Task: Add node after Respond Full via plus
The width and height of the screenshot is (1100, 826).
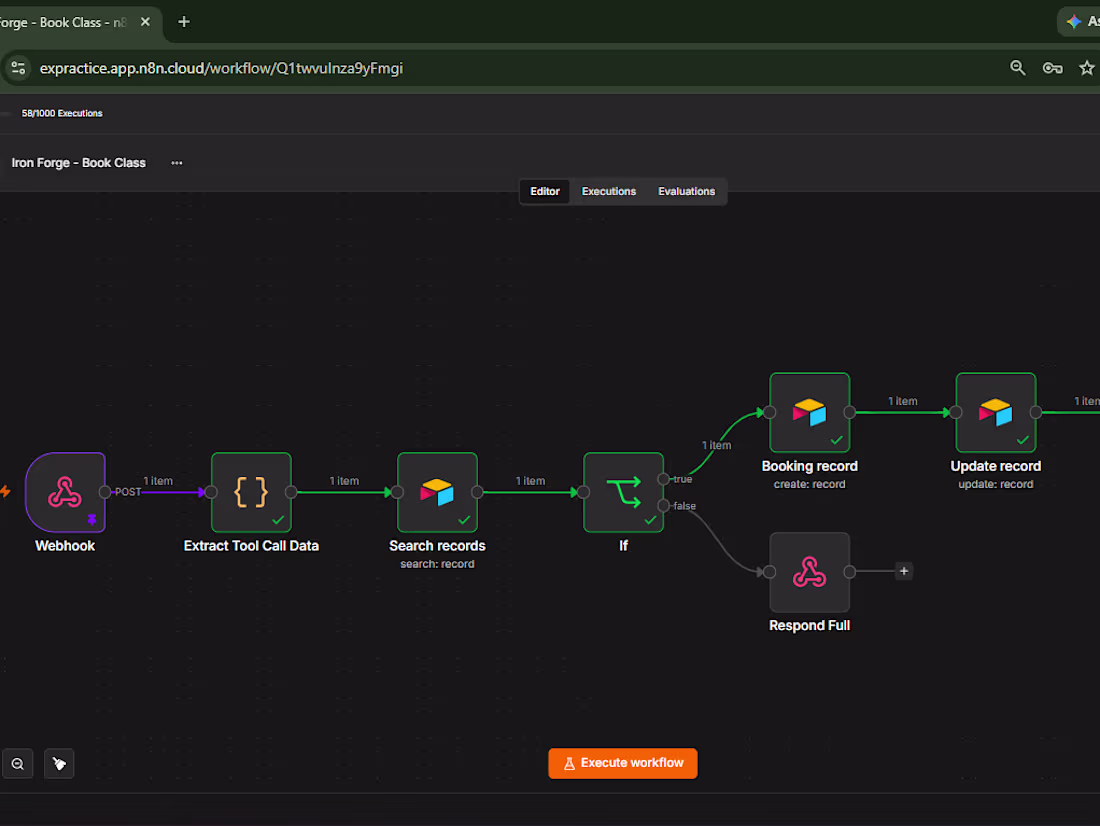Action: pyautogui.click(x=904, y=571)
